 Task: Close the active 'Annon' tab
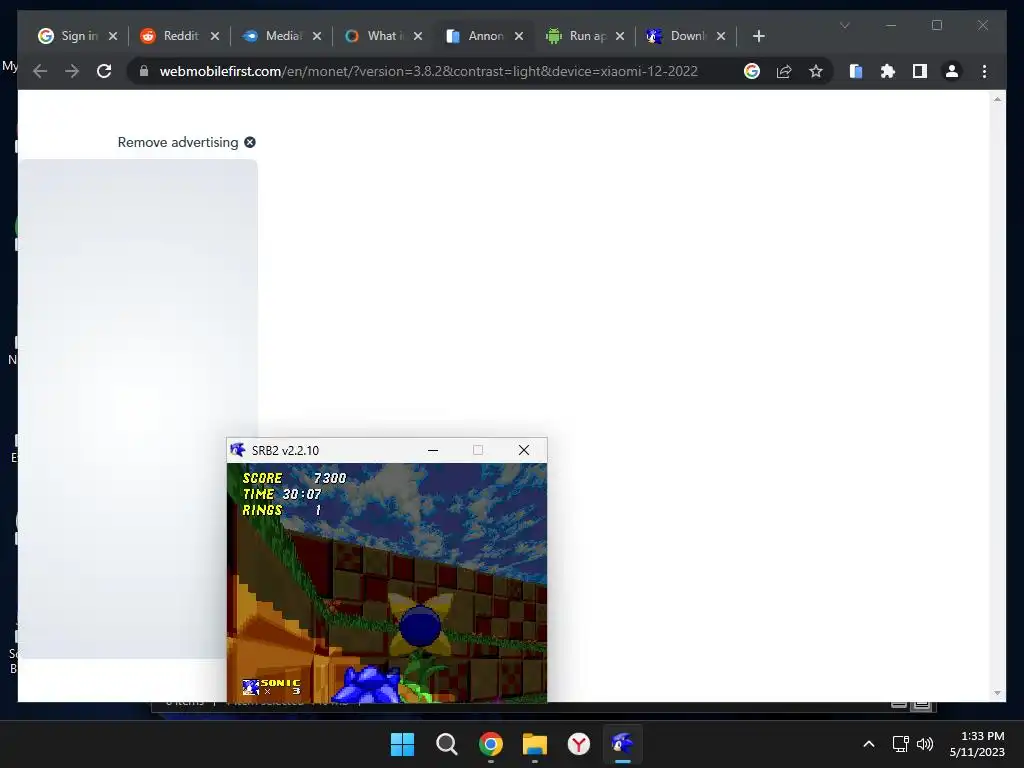(x=519, y=36)
